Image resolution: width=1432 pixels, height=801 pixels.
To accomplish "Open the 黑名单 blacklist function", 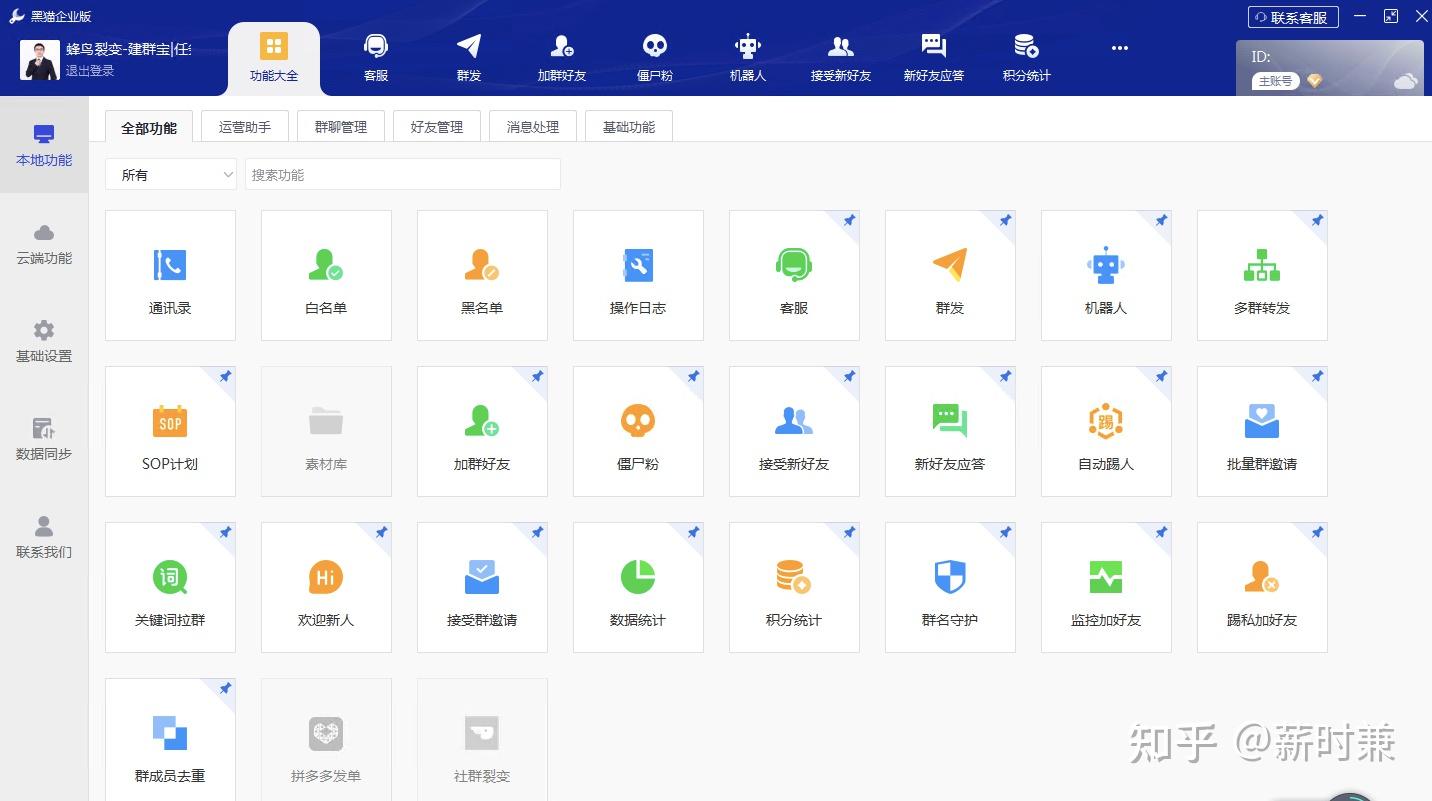I will pos(482,275).
